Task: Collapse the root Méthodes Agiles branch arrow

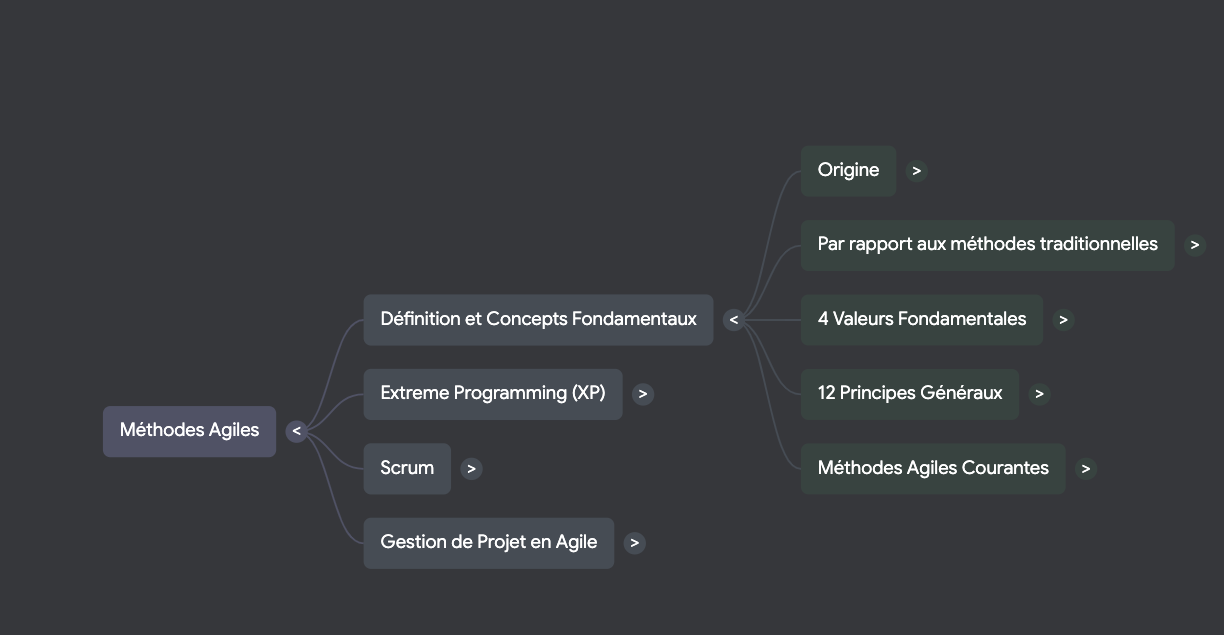Action: (x=296, y=431)
